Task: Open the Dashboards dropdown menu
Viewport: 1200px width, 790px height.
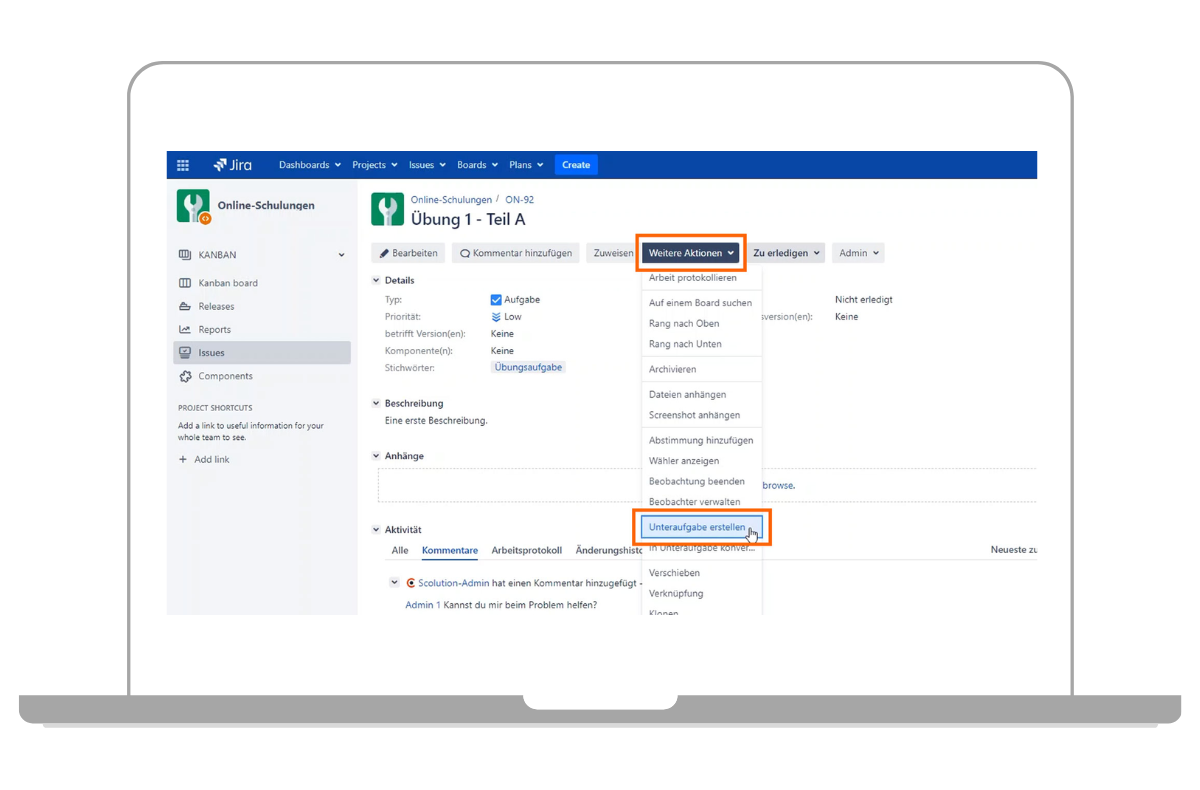Action: 309,165
